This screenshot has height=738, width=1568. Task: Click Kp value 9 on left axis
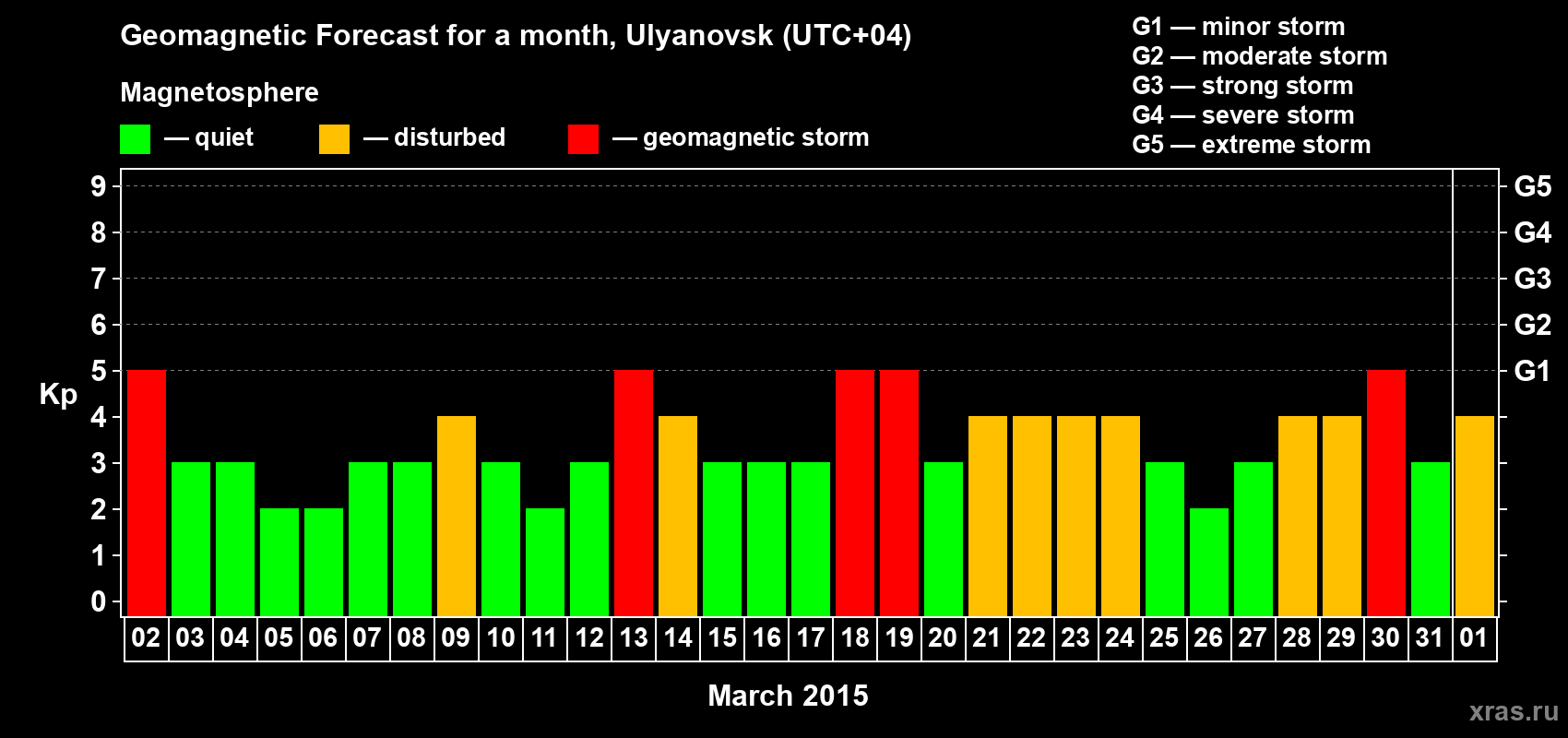[x=99, y=186]
